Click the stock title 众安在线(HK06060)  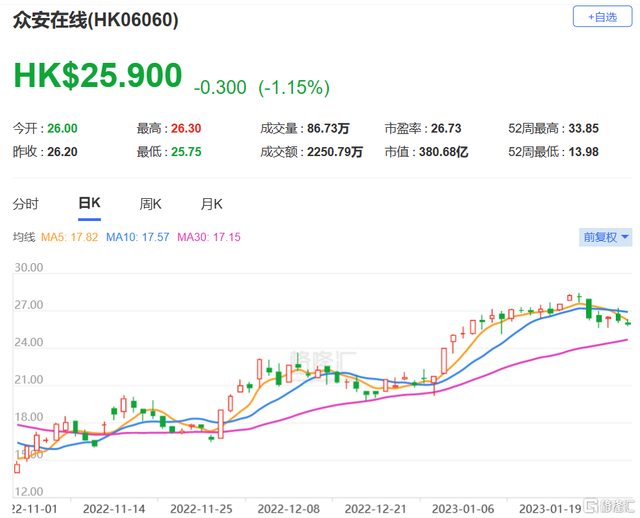pos(96,20)
